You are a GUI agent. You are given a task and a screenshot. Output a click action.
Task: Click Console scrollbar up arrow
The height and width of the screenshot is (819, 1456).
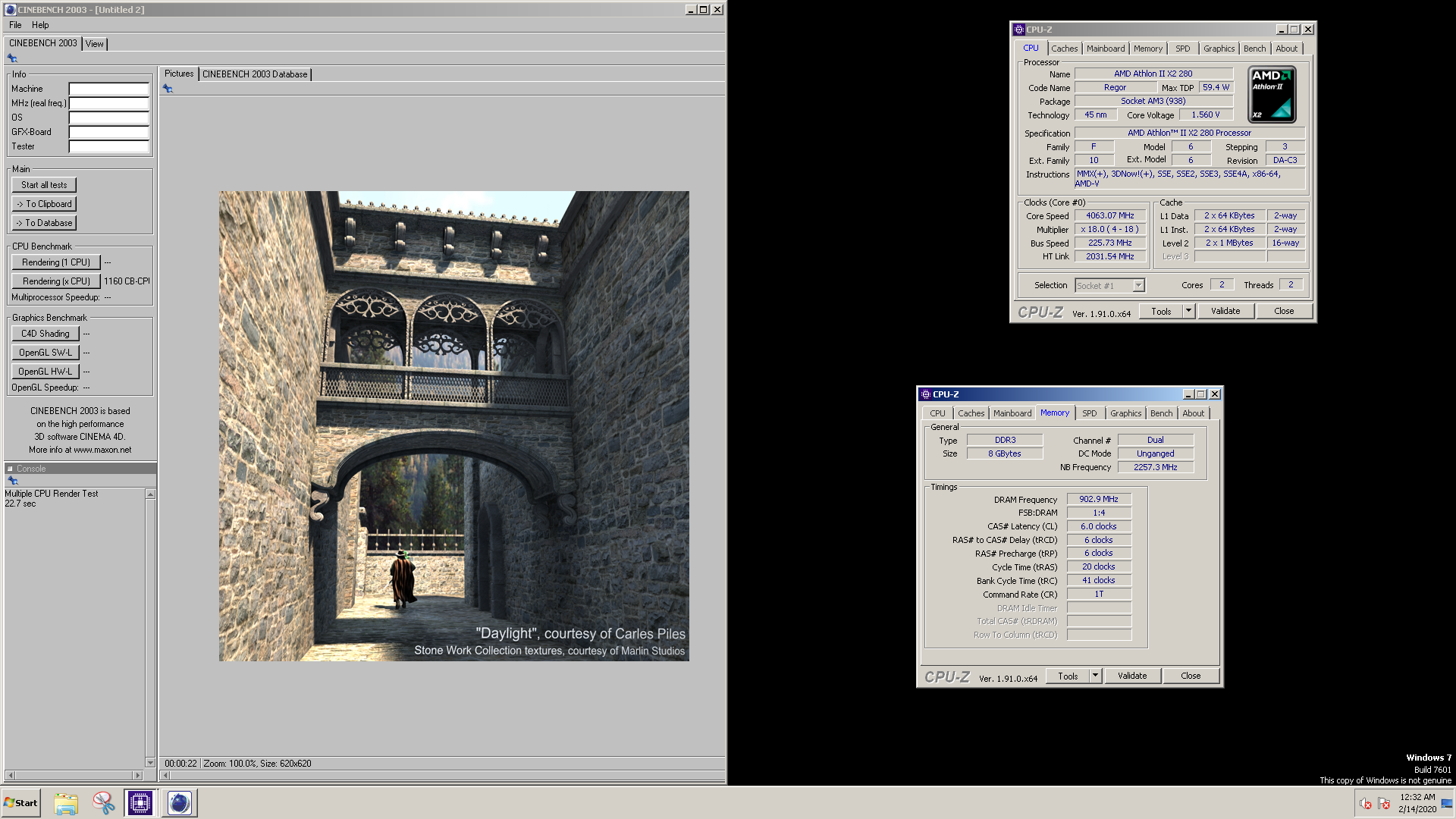click(150, 494)
